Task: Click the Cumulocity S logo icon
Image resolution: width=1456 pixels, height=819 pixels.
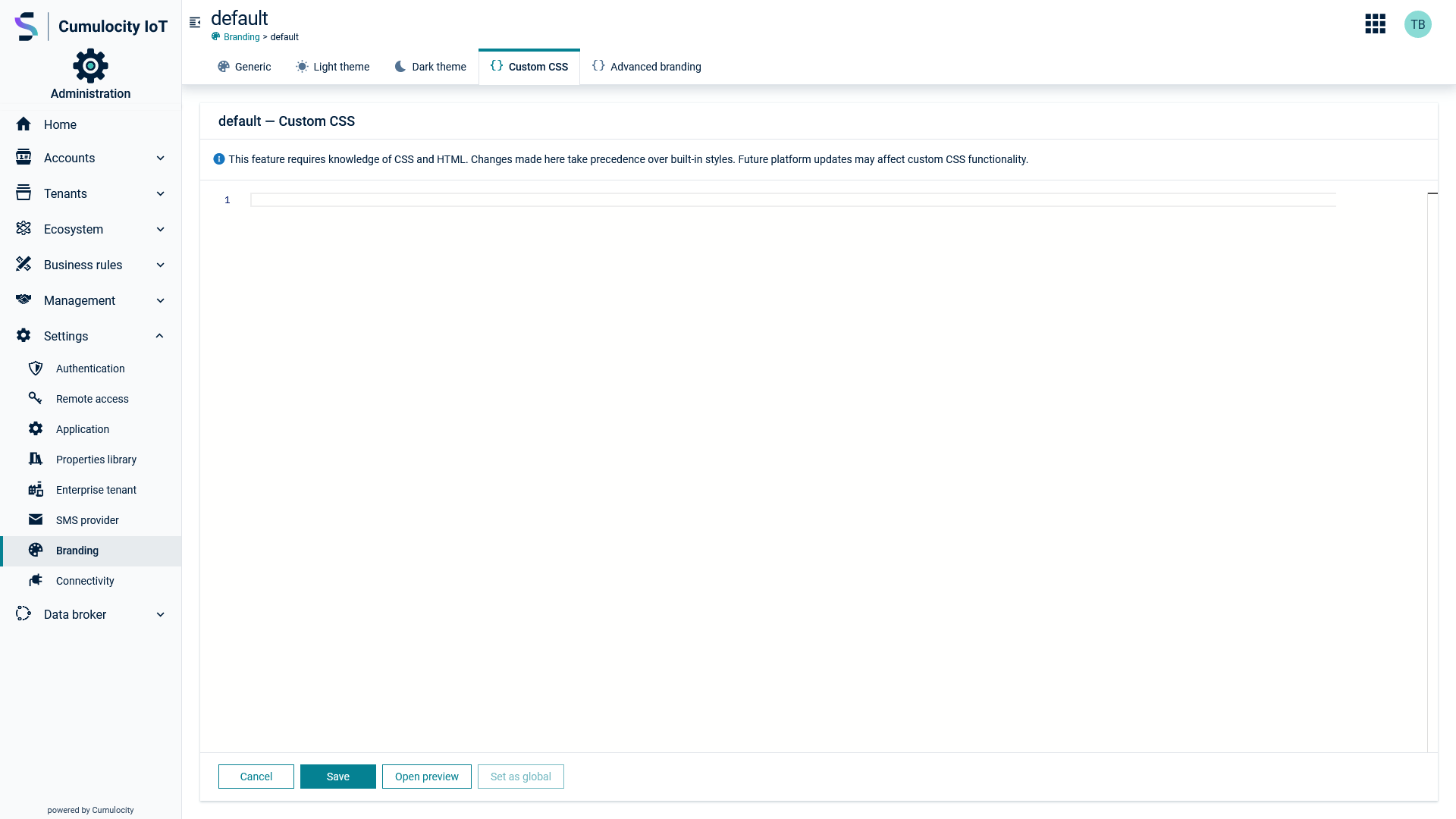Action: [26, 27]
